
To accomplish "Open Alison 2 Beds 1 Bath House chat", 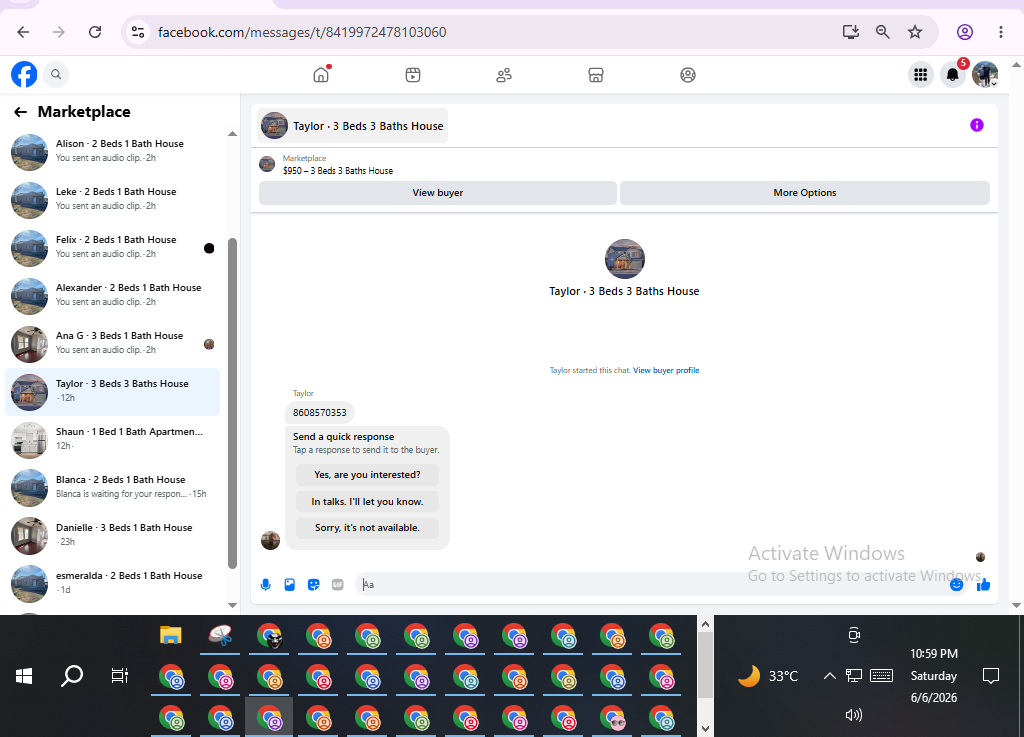I will point(112,152).
